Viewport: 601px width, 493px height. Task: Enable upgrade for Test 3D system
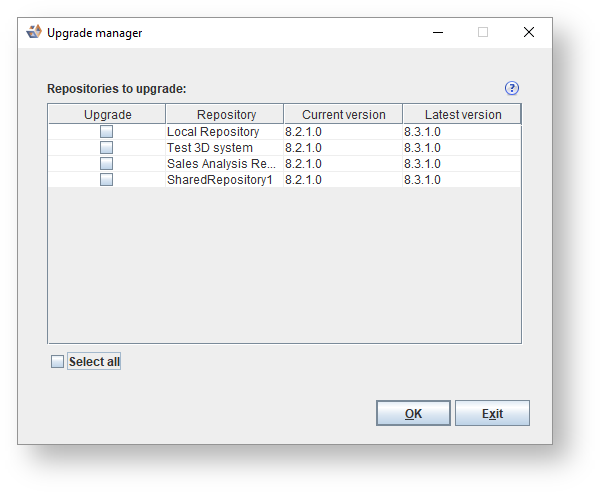click(106, 148)
